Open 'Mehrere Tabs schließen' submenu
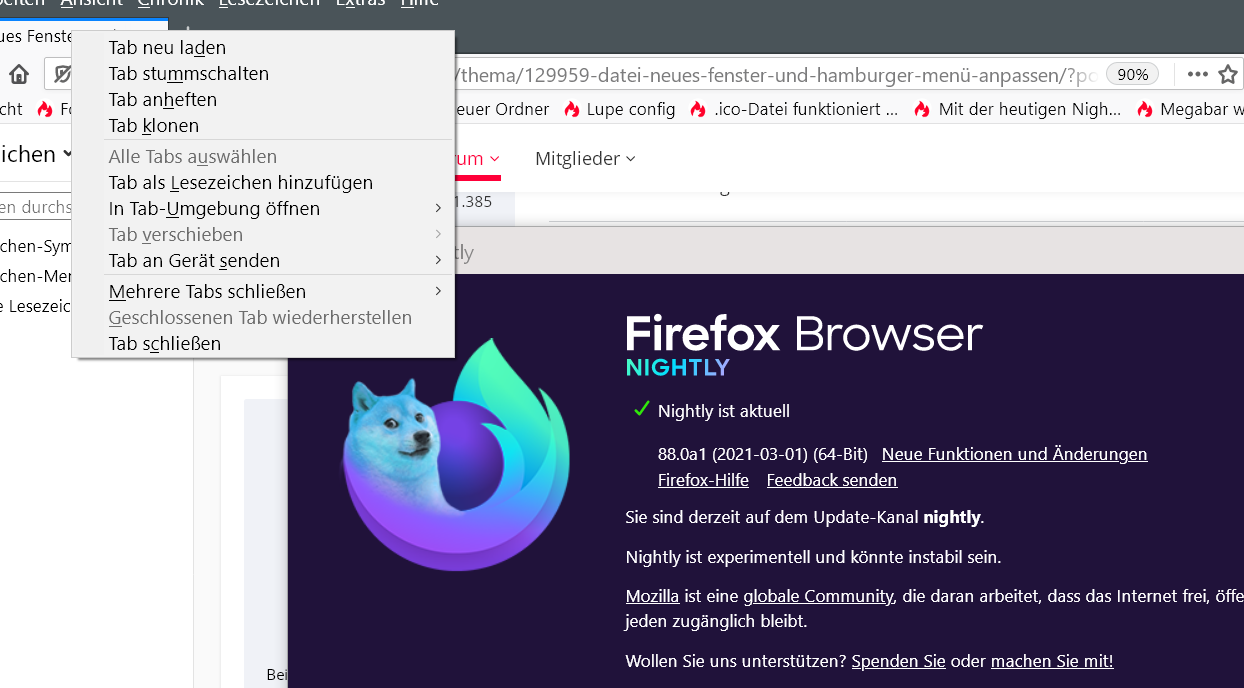Screen dimensions: 1244x688 (263, 291)
